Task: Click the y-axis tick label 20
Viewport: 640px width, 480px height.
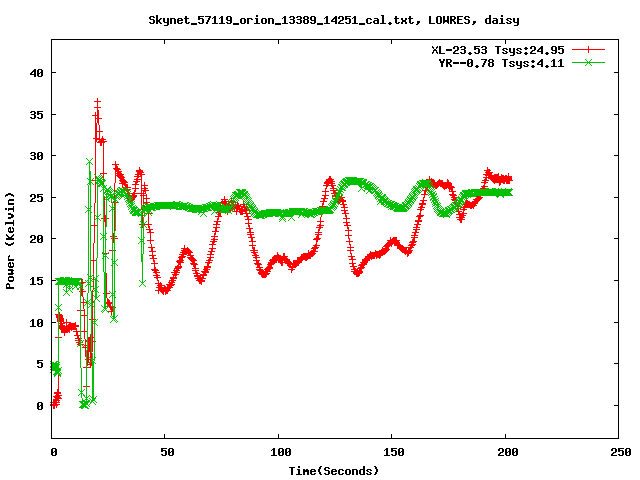Action: pos(36,239)
